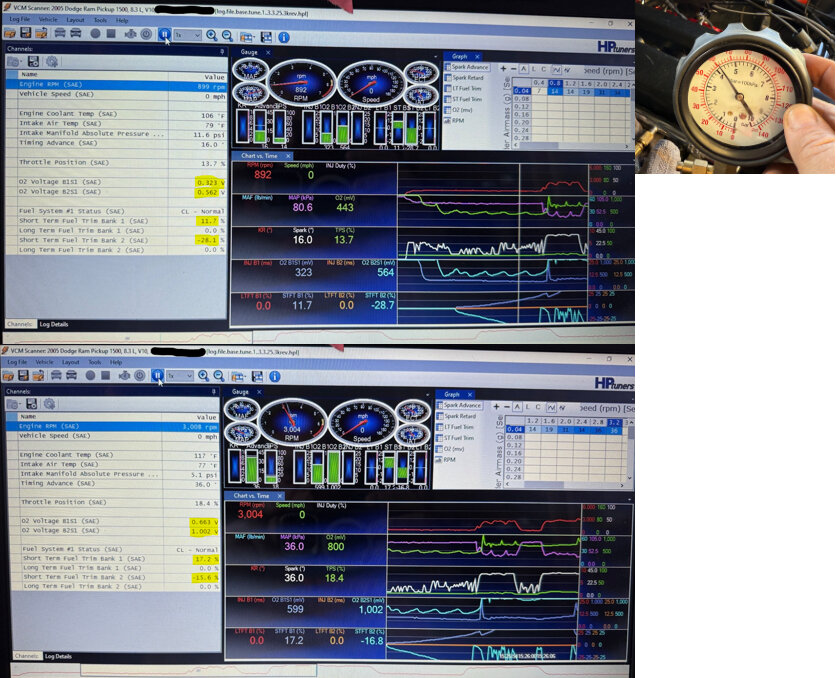Open Vehicle menu in top window

[48, 20]
